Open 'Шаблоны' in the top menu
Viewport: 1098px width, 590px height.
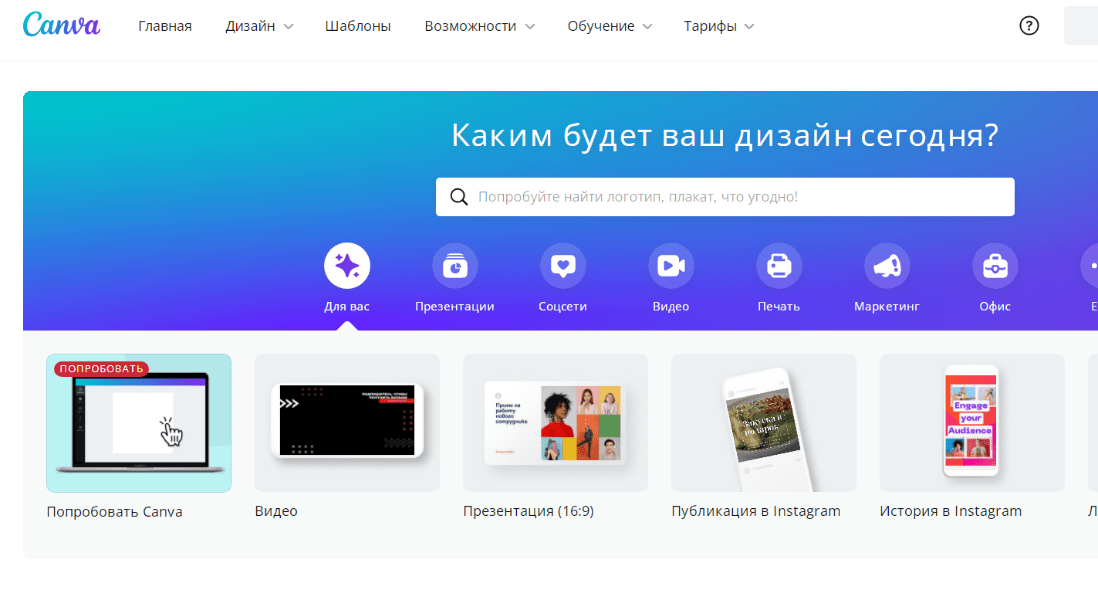pyautogui.click(x=358, y=26)
